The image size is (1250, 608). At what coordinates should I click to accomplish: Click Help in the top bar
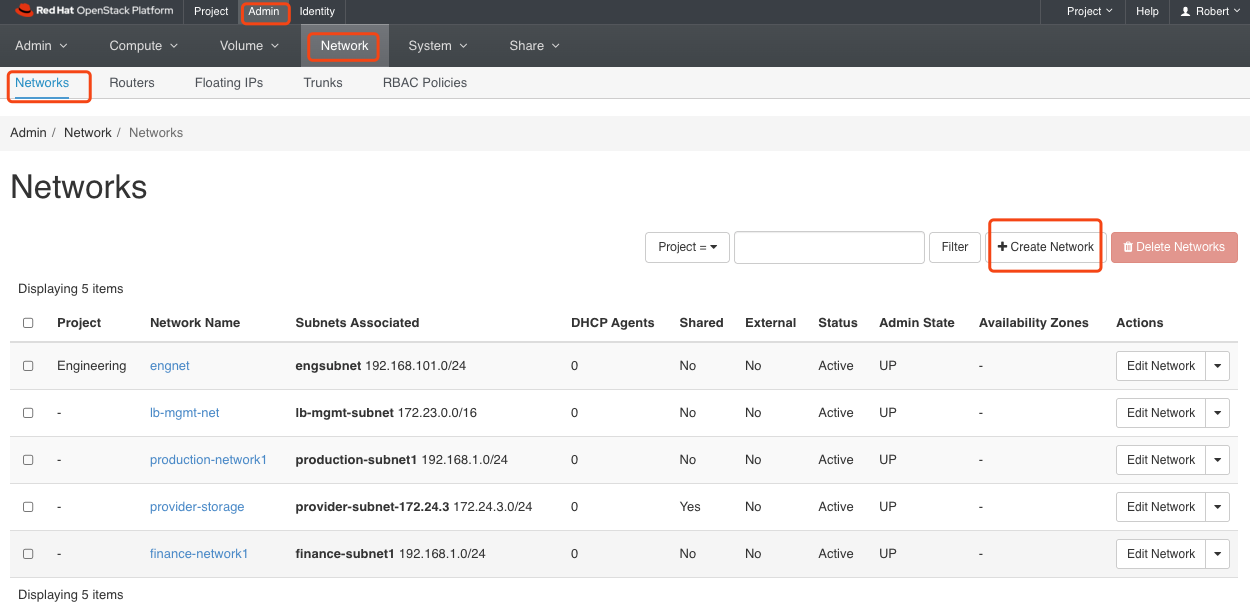1146,11
